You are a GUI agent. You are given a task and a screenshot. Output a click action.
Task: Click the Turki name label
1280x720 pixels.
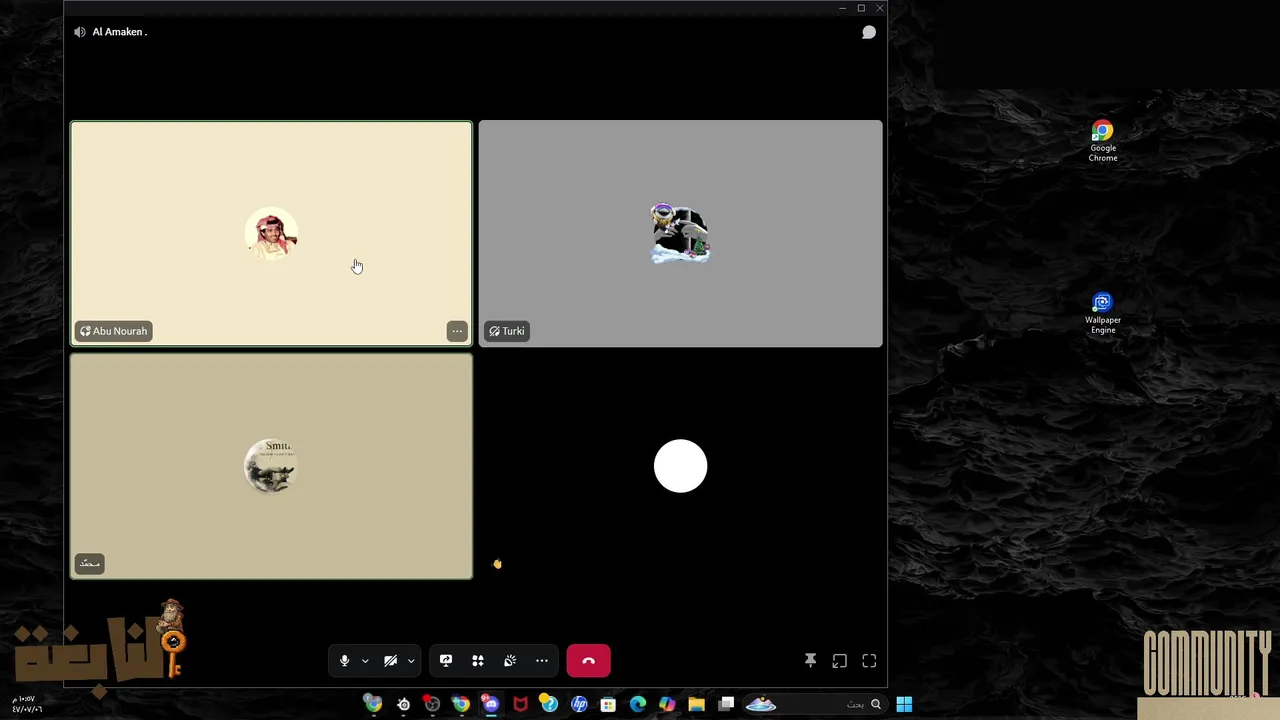(507, 331)
